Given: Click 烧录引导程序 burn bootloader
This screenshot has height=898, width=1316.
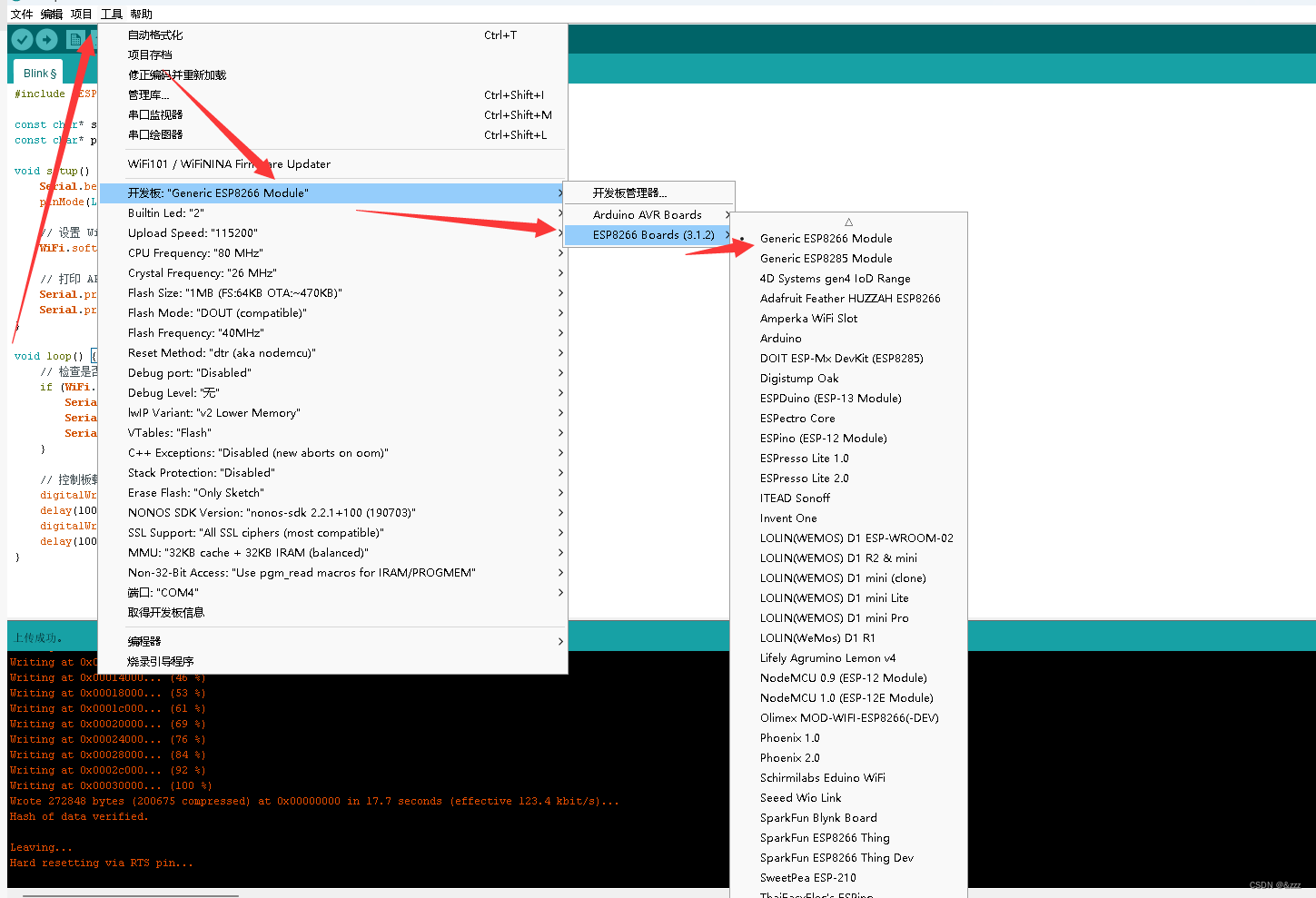Looking at the screenshot, I should [x=332, y=661].
